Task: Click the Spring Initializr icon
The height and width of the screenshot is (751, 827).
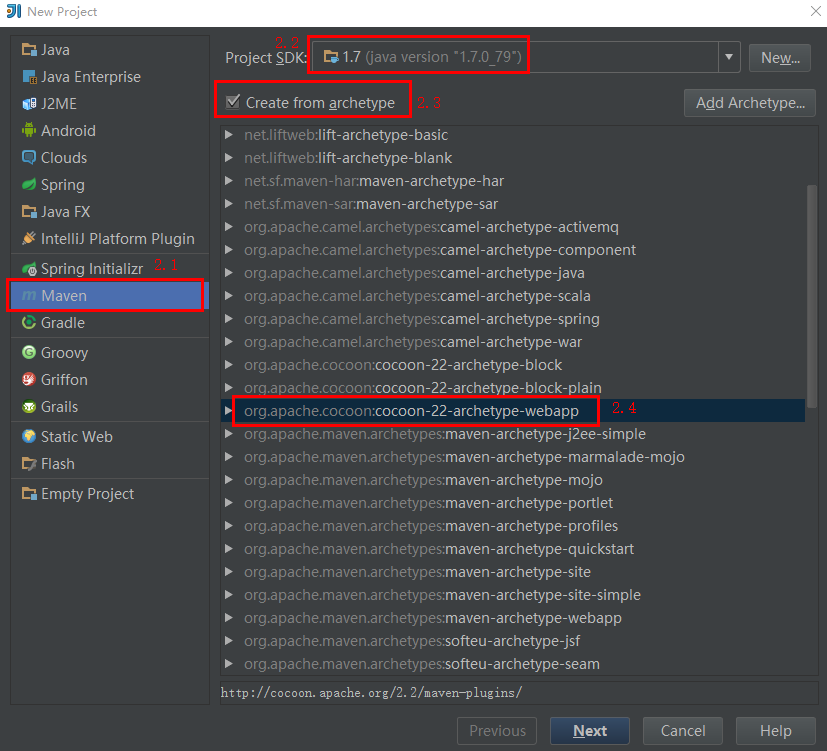Action: point(29,269)
